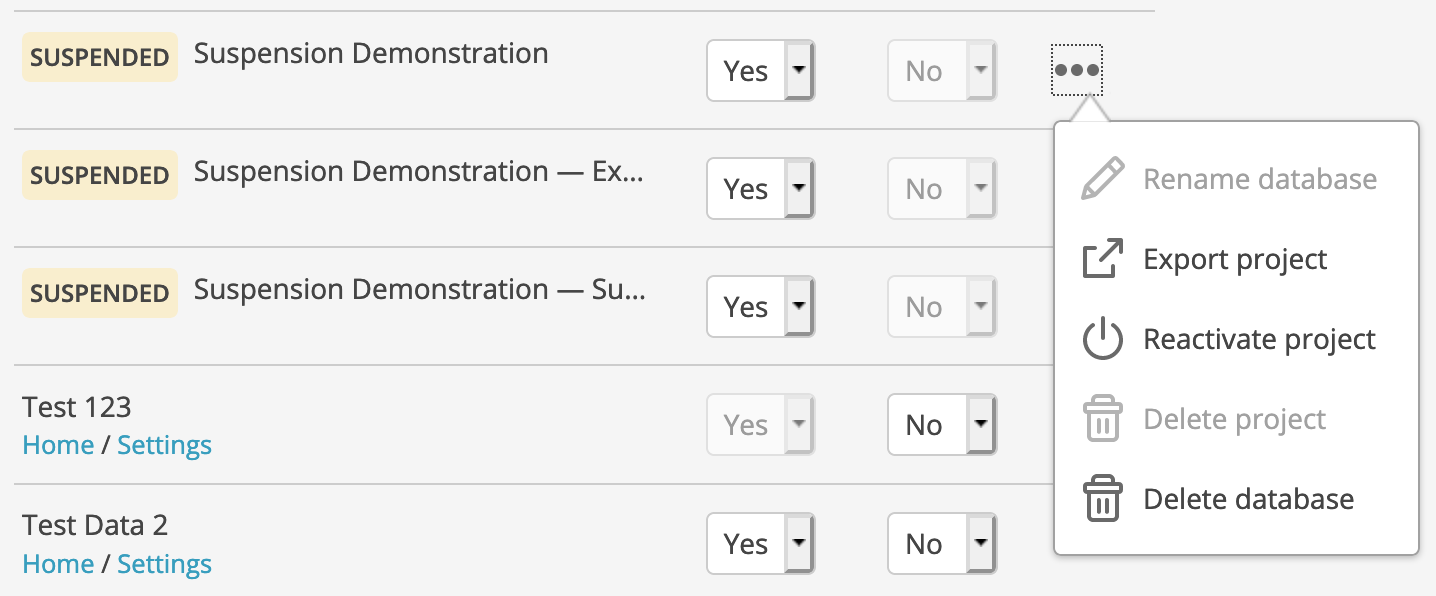The image size is (1436, 596).
Task: Open the Home link under Test 123
Action: pyautogui.click(x=58, y=444)
